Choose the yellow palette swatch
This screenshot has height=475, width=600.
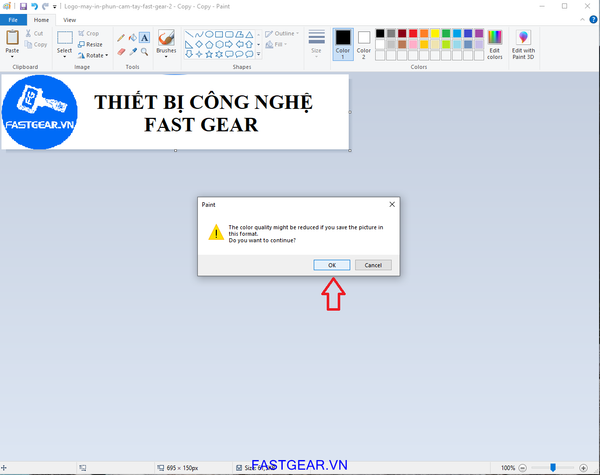click(x=435, y=33)
